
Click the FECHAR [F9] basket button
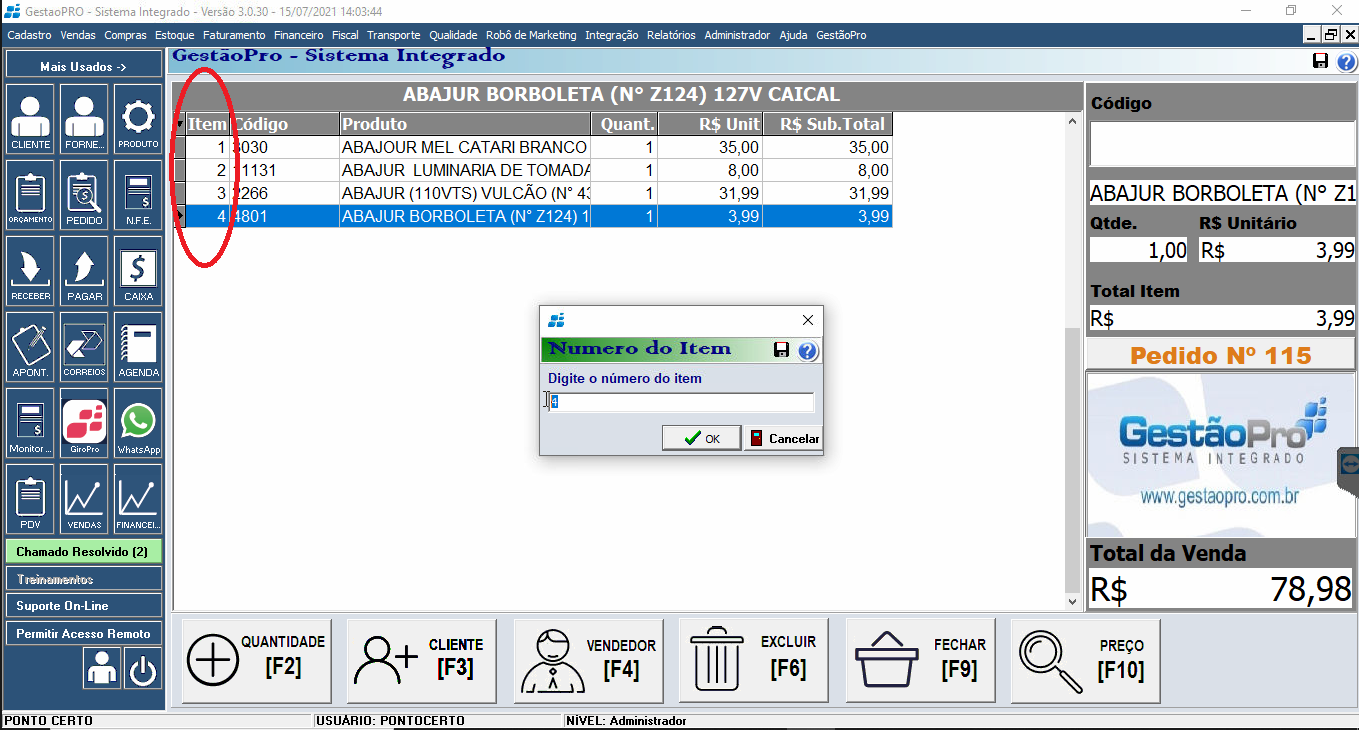click(x=920, y=660)
